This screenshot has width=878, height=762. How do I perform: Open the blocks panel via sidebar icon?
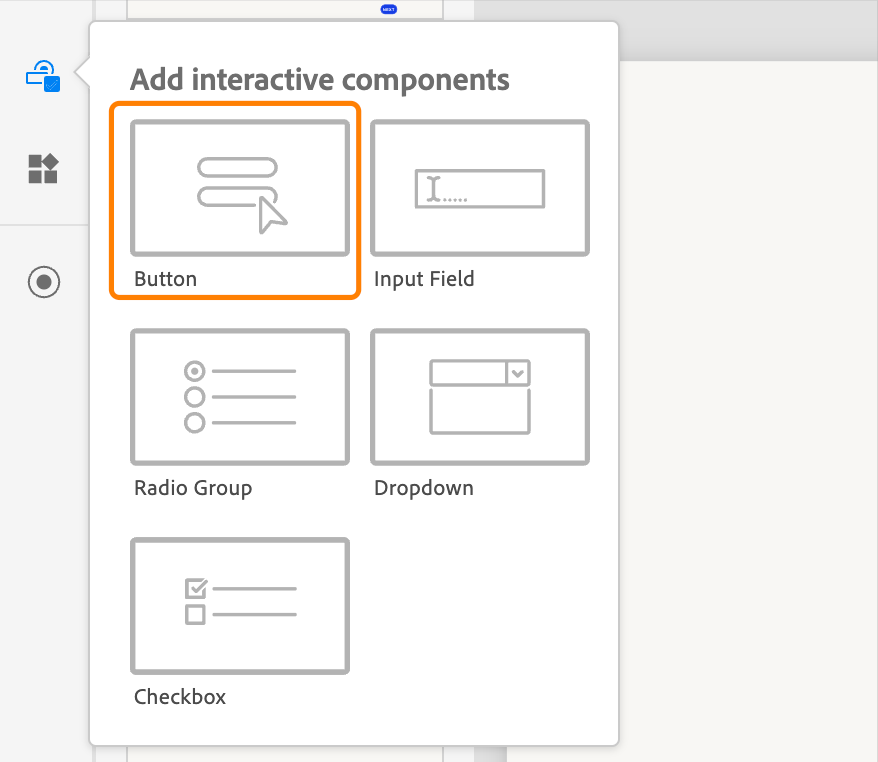(x=43, y=169)
